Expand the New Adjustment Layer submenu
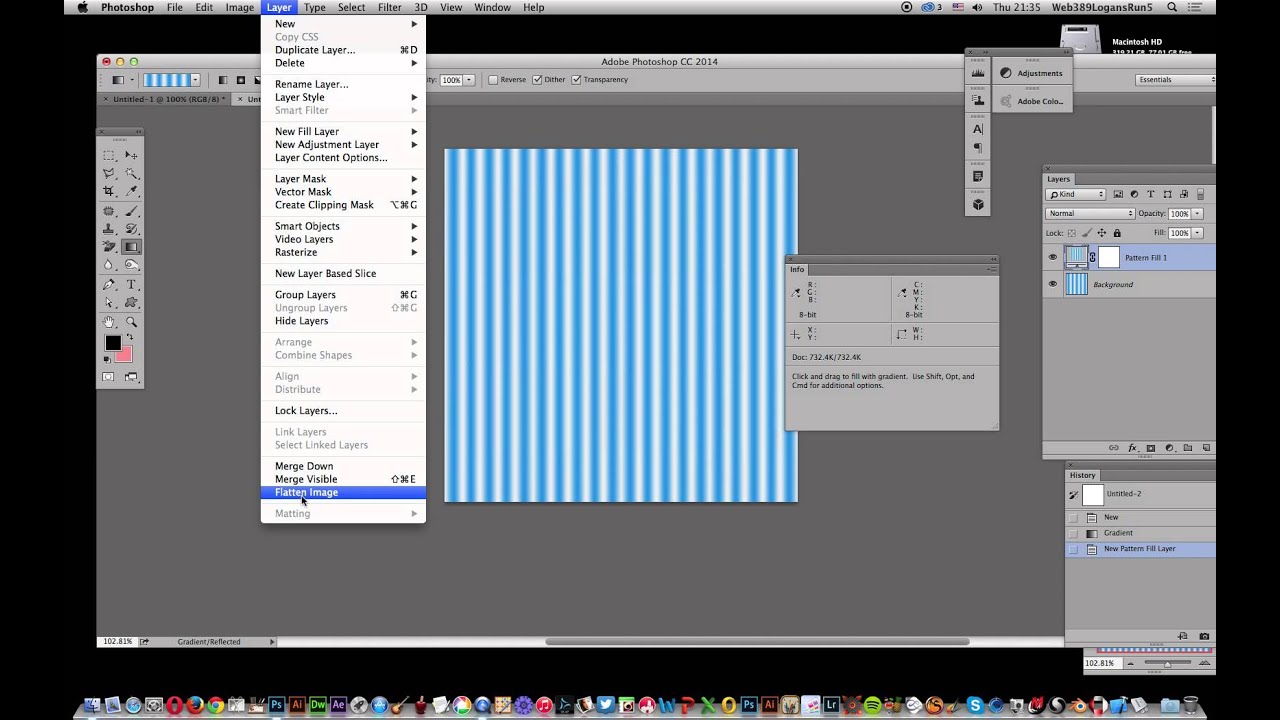1280x720 pixels. tap(343, 144)
